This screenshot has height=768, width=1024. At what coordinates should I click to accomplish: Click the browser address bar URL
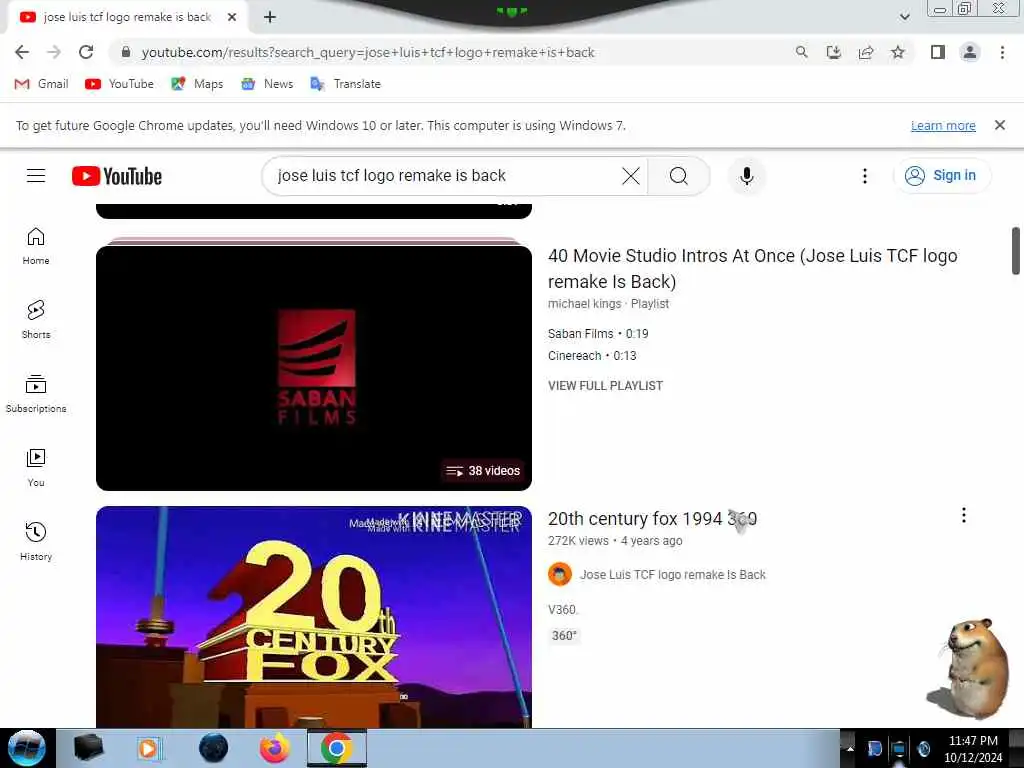coord(368,52)
